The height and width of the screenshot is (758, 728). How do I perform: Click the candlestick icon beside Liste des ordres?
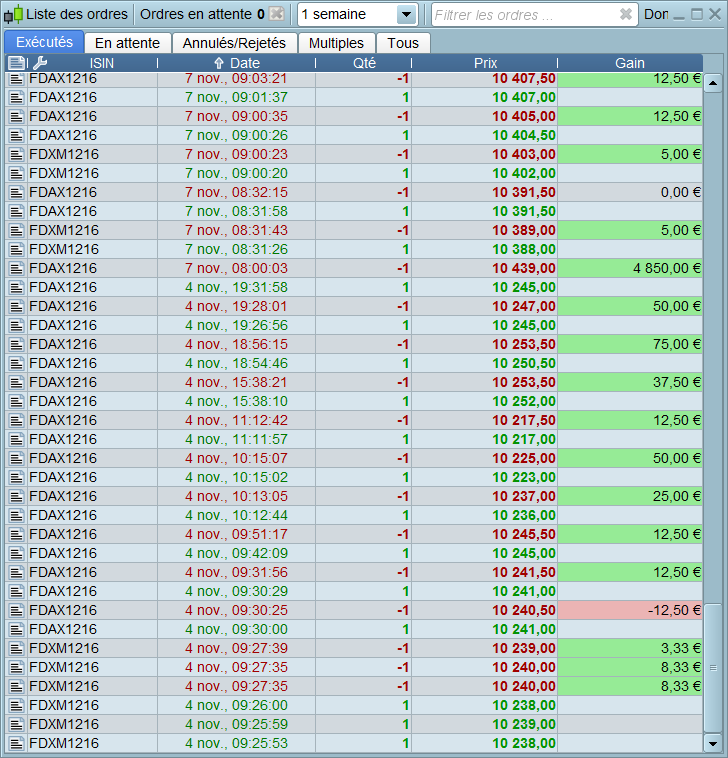(x=14, y=15)
